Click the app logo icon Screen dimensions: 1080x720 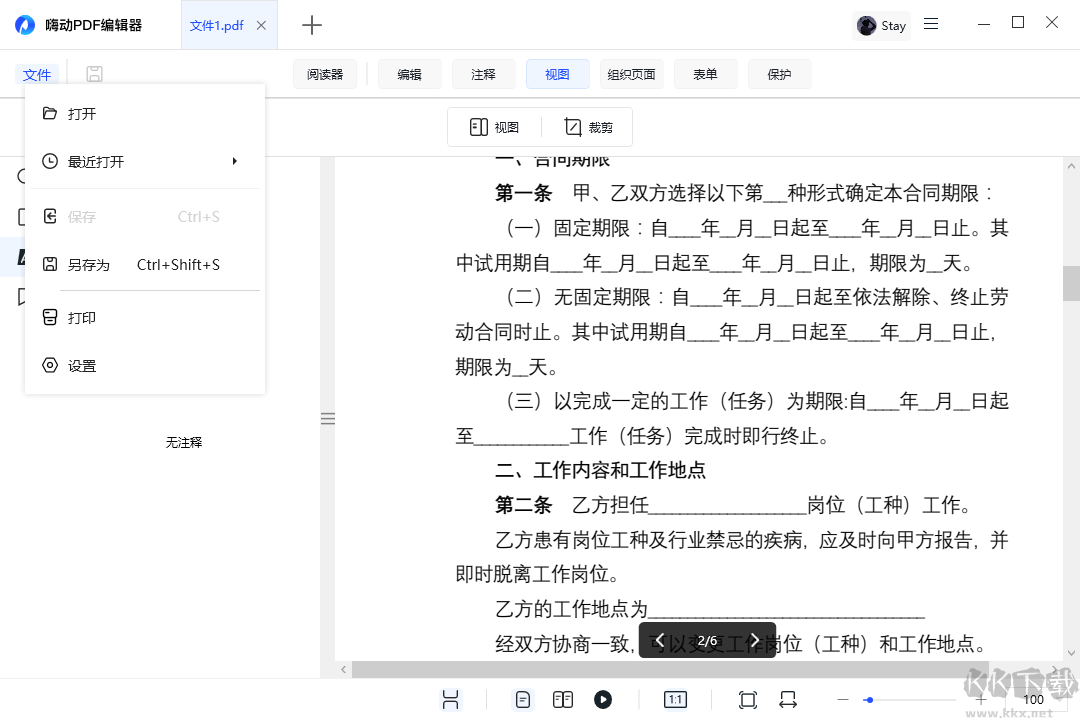click(x=25, y=25)
